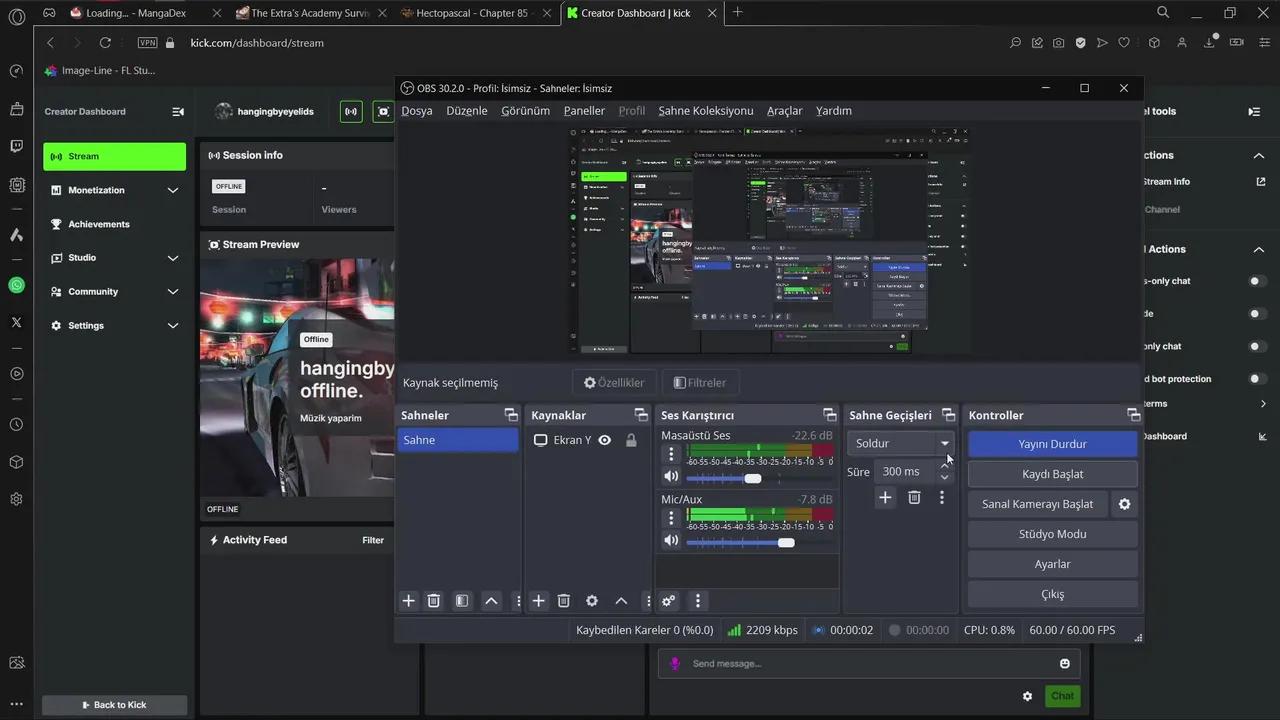Hide the Ekran Y source with the eye toggle
This screenshot has width=1280, height=720.
tap(604, 440)
